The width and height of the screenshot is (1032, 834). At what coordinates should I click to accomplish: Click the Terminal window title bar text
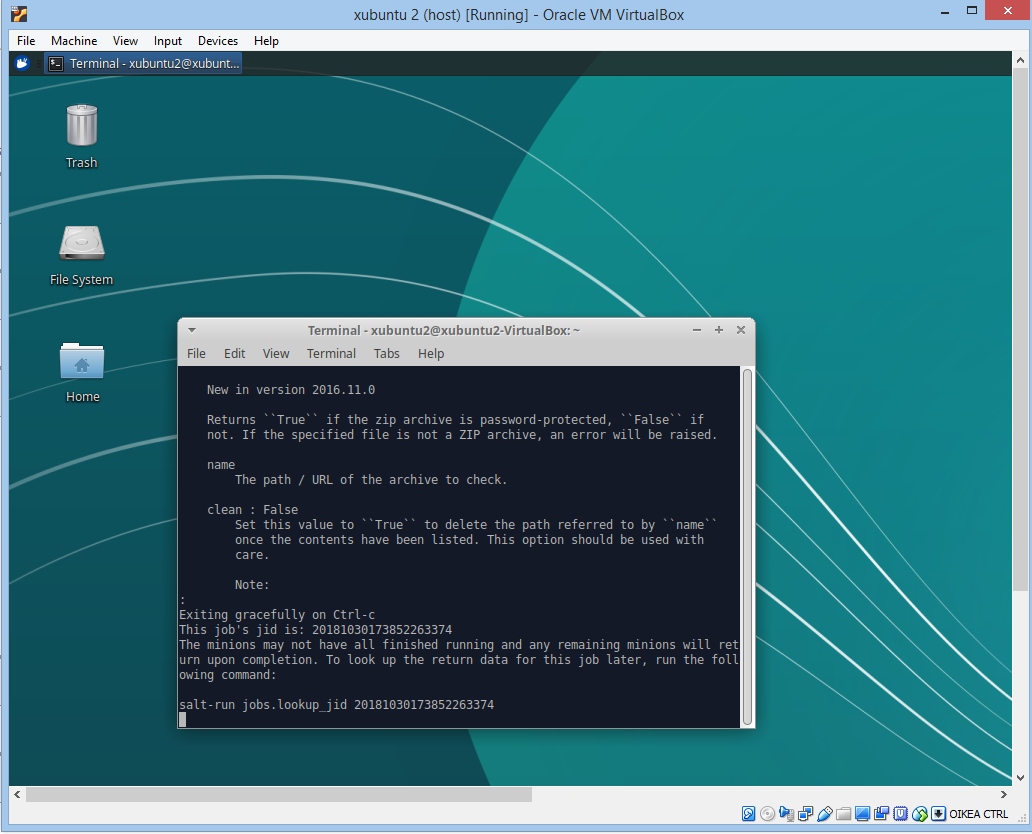444,330
